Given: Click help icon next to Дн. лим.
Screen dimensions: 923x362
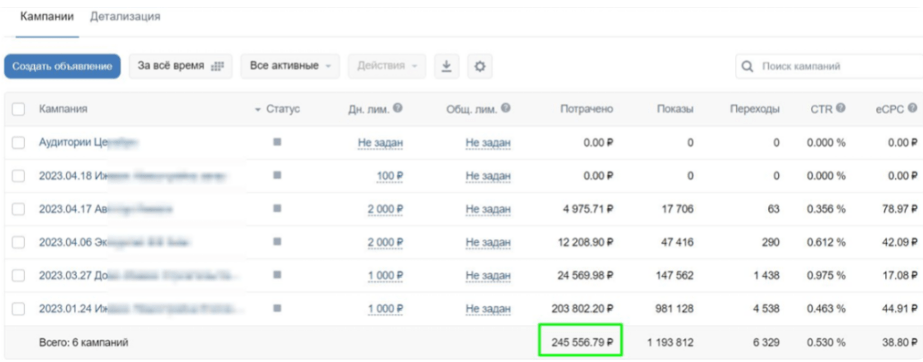Looking at the screenshot, I should (x=398, y=108).
